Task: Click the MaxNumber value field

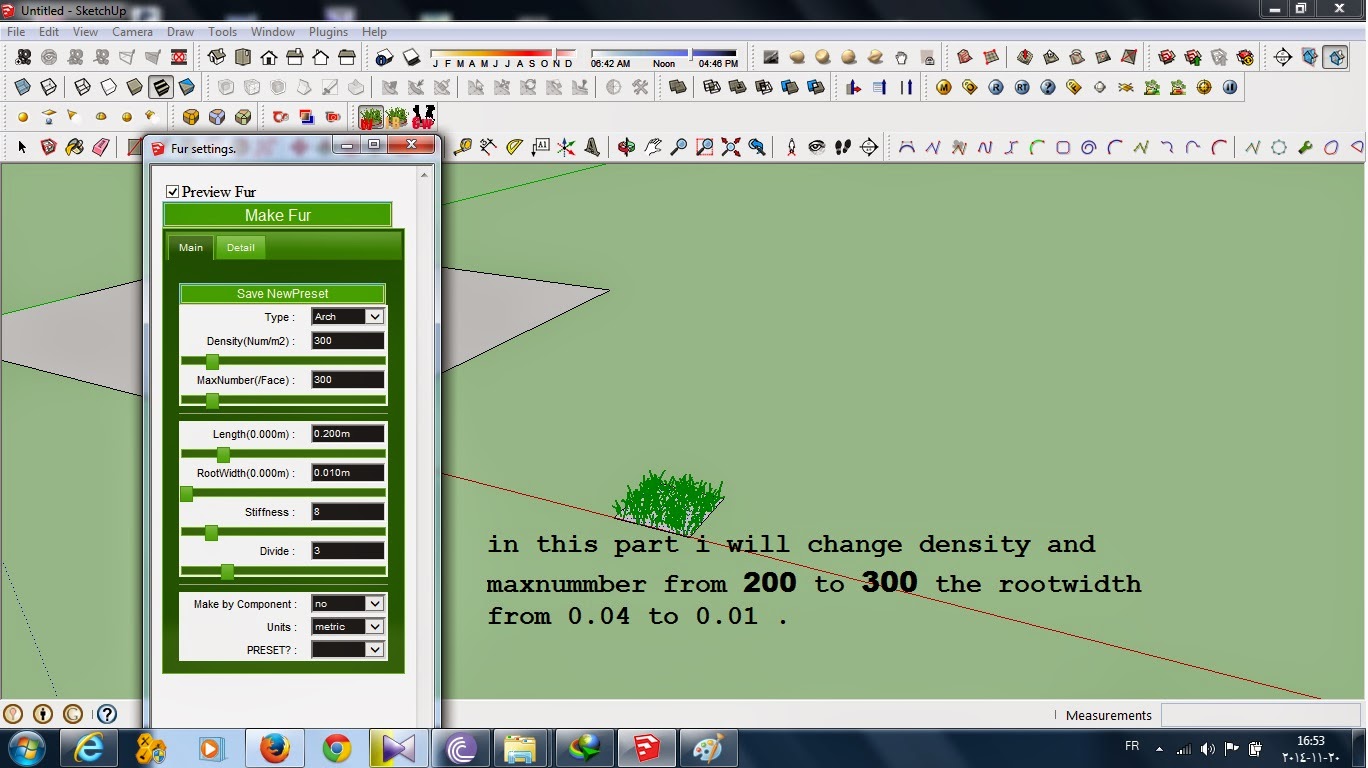Action: pos(347,379)
